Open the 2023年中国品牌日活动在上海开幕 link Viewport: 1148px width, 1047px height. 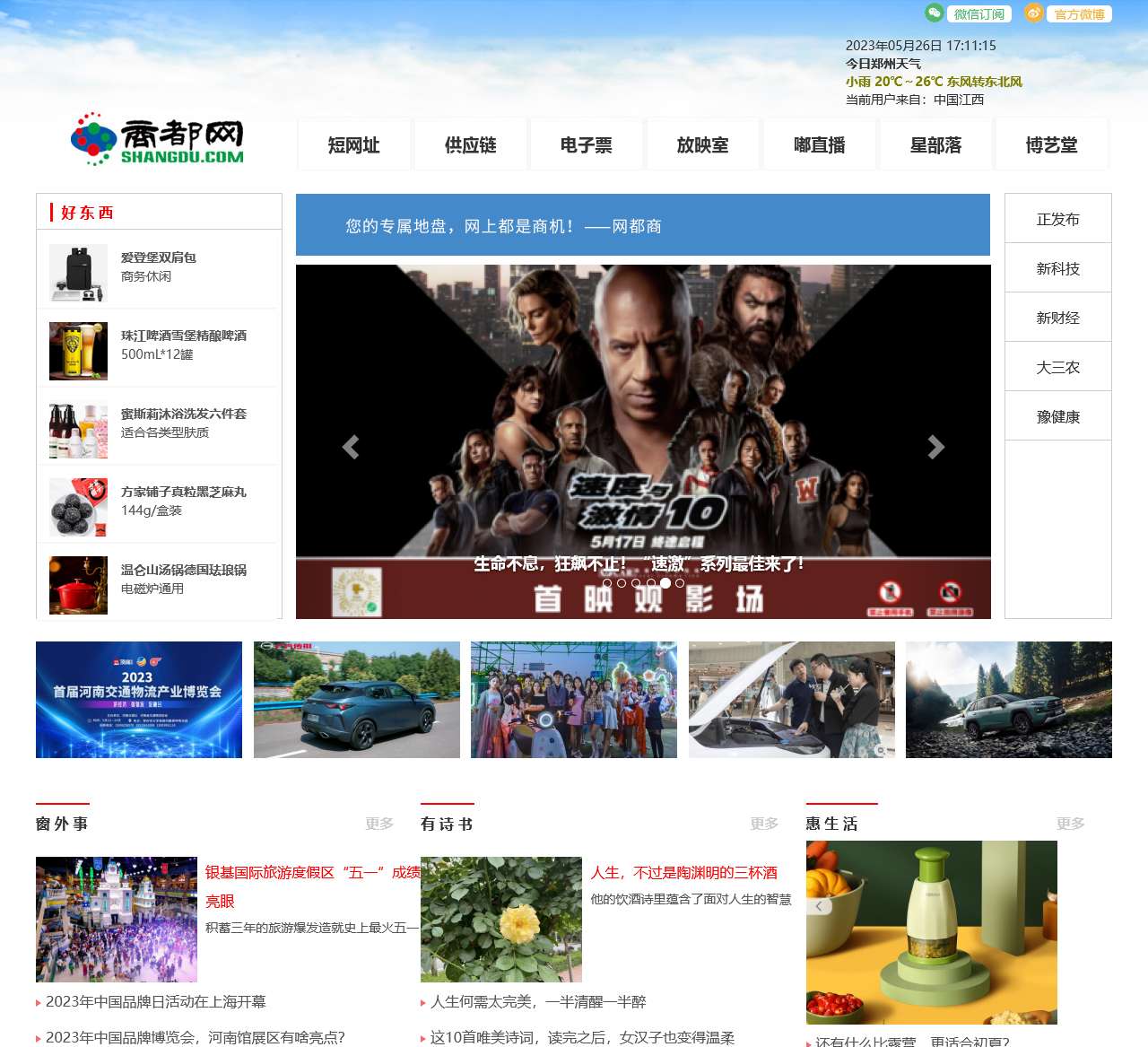[x=156, y=1001]
